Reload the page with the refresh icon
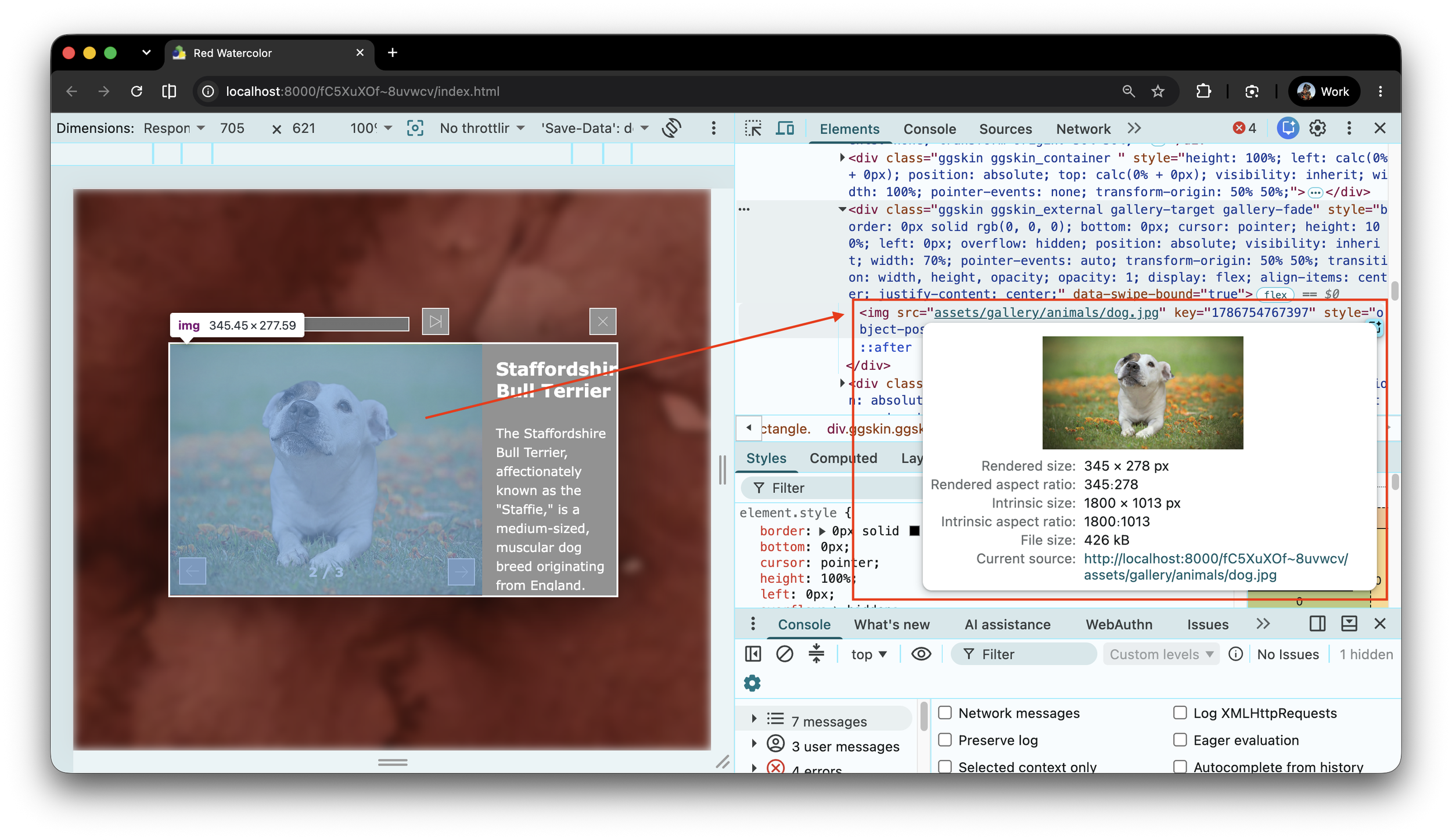 click(x=136, y=91)
